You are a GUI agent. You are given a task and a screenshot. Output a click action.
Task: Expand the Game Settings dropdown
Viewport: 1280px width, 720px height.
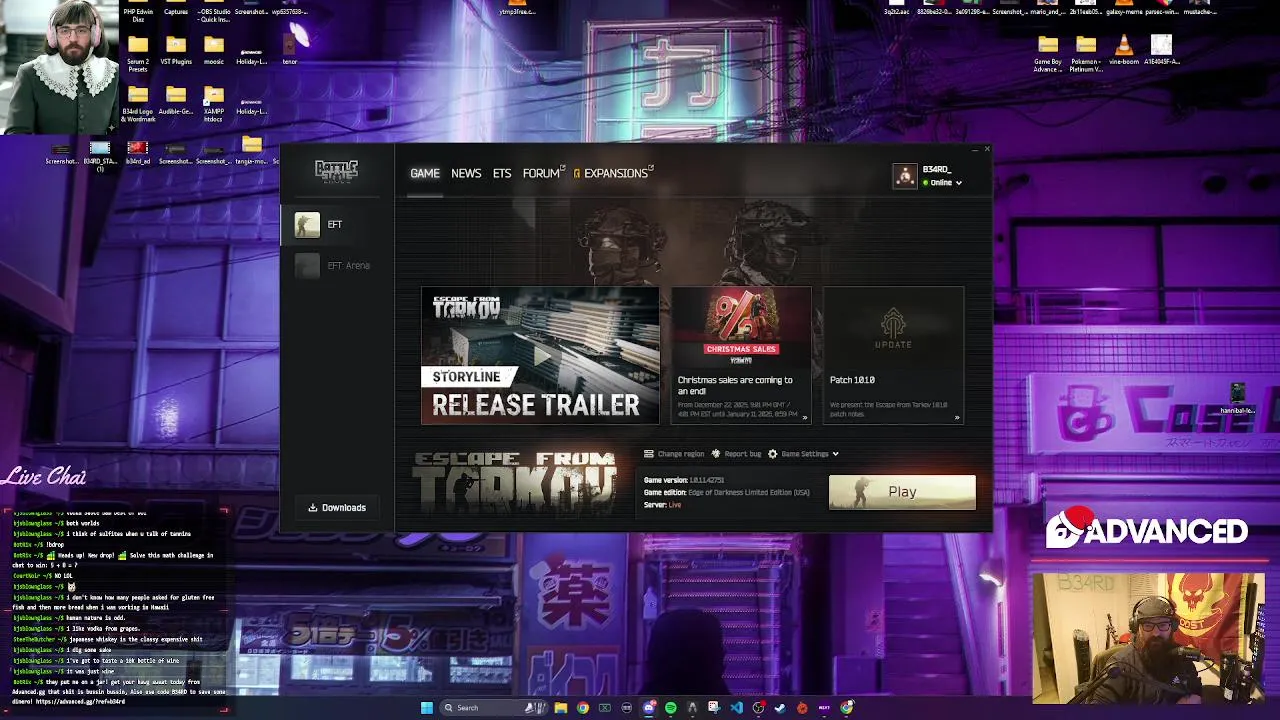803,454
